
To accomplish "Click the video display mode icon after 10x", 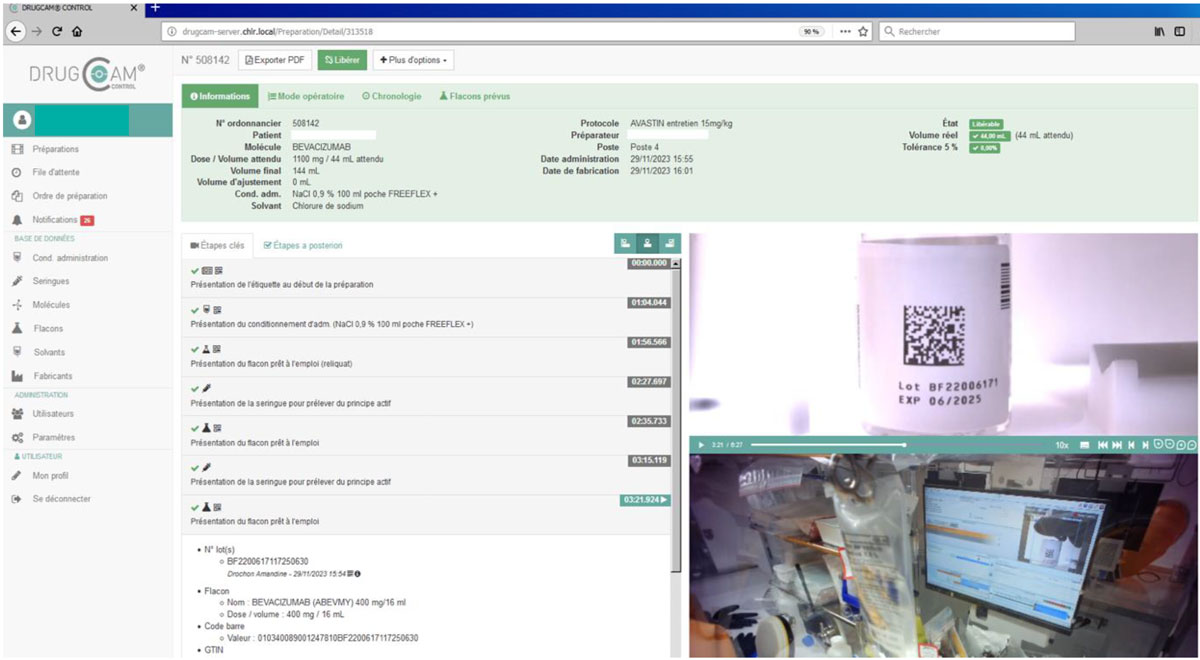I will point(1084,445).
